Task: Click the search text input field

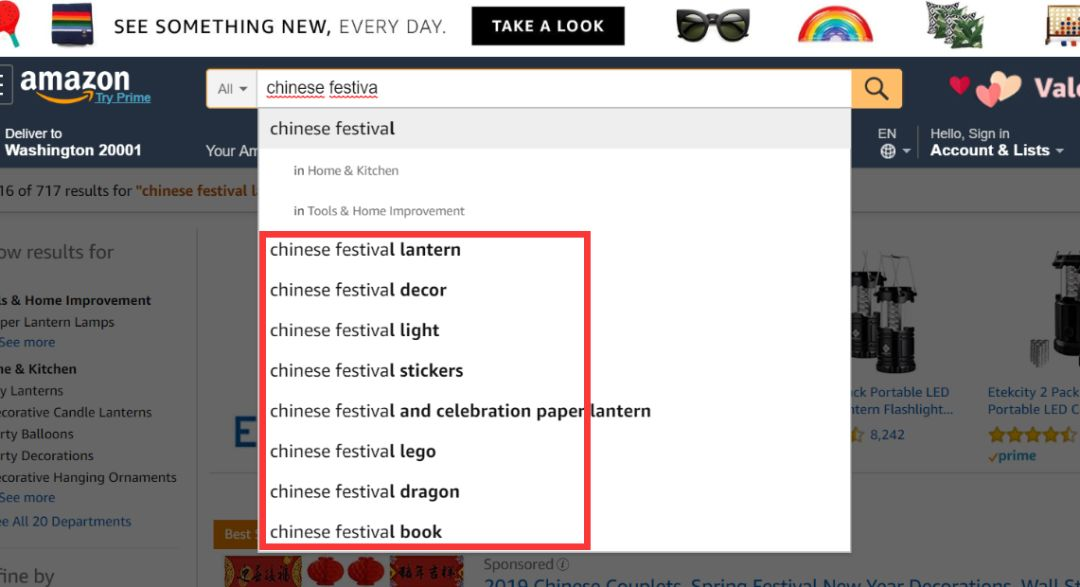Action: [554, 88]
